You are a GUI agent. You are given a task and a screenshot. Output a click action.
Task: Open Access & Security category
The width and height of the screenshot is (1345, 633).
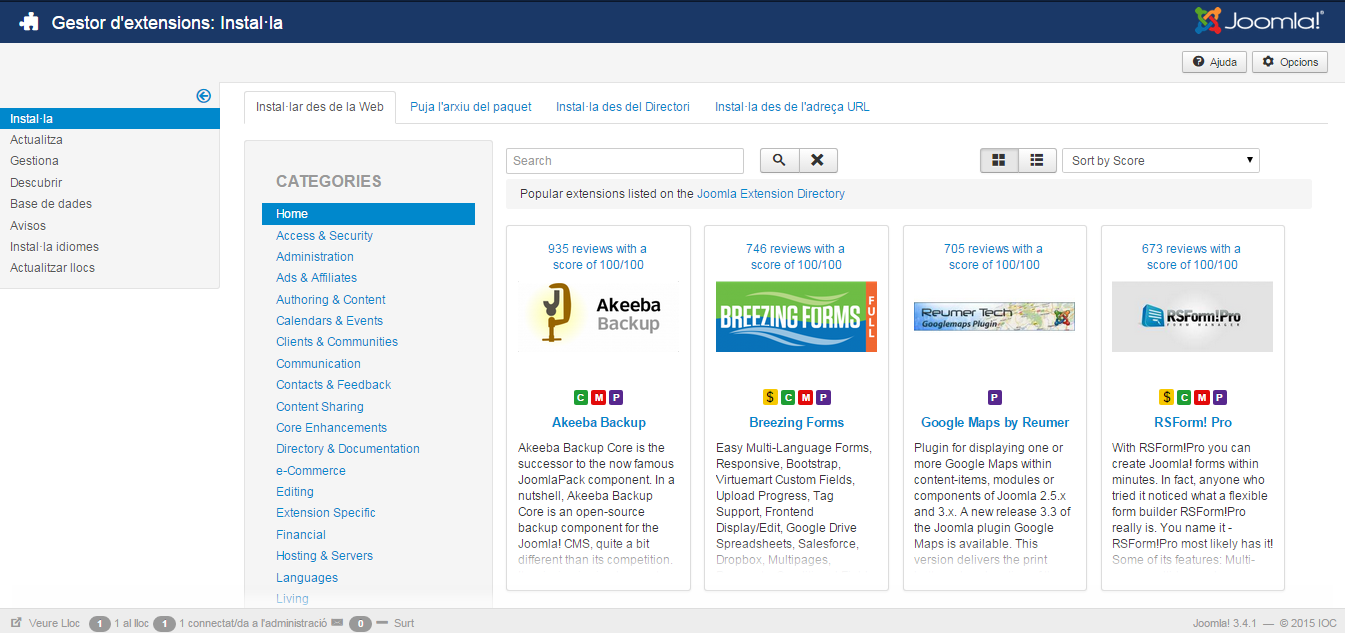pyautogui.click(x=324, y=236)
